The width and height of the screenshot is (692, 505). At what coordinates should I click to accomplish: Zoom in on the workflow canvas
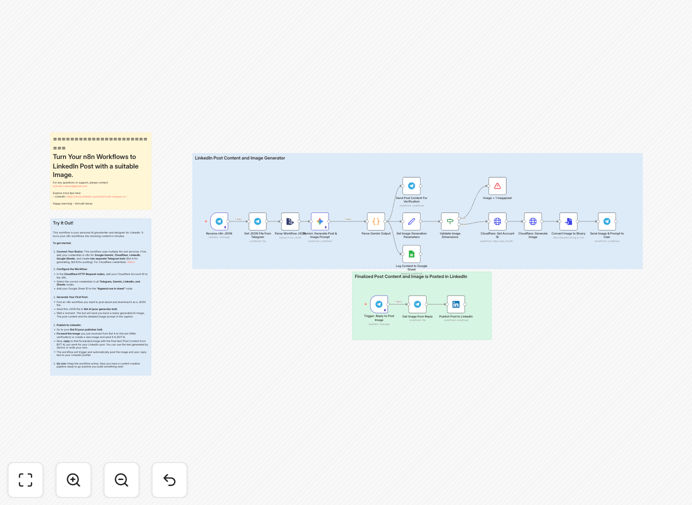point(73,480)
